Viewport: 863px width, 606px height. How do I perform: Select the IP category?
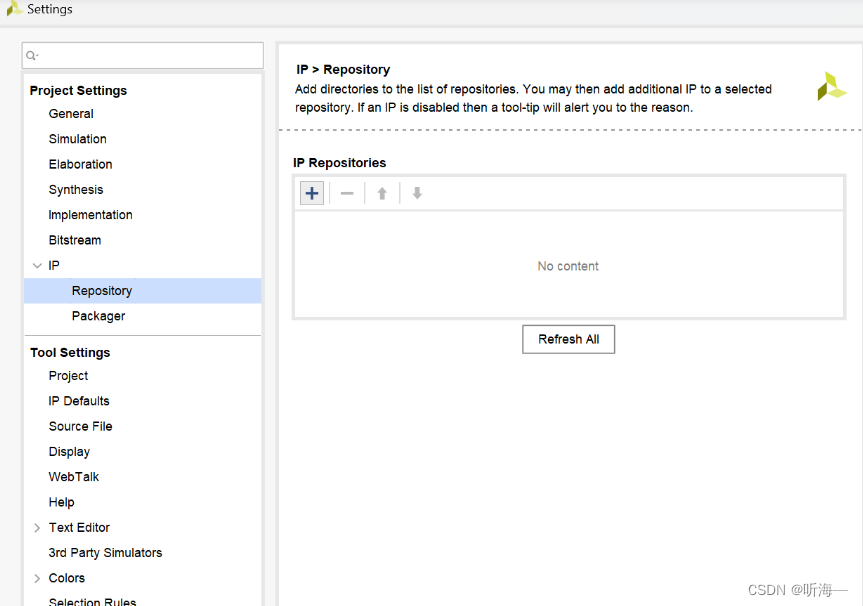54,266
